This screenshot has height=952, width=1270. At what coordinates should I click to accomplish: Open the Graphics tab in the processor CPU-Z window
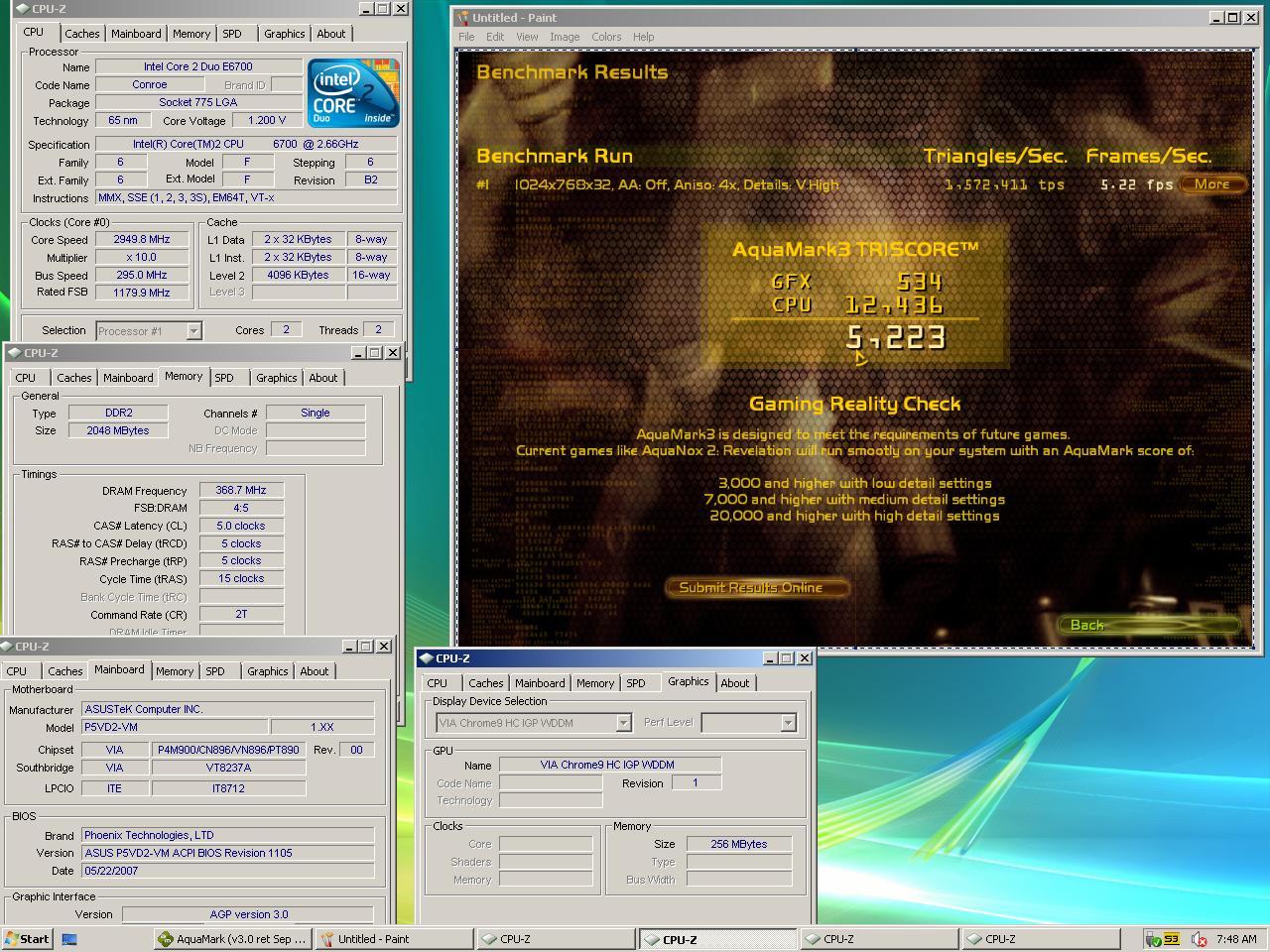(285, 34)
